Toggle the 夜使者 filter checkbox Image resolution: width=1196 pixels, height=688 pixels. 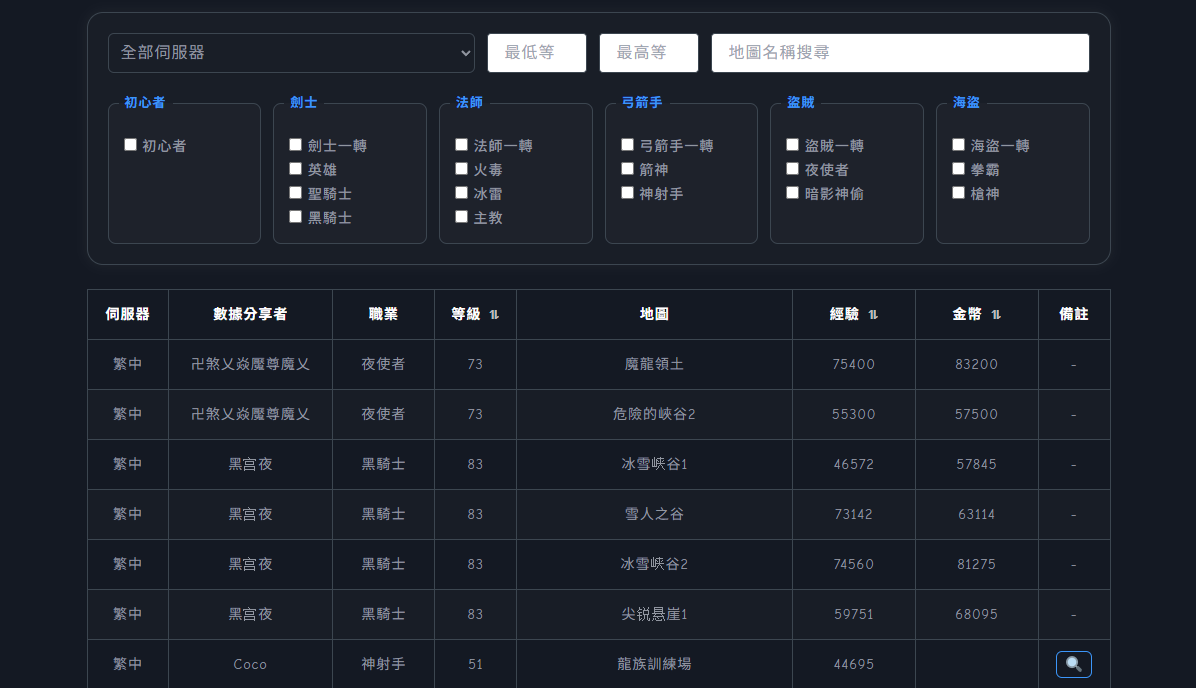(x=793, y=169)
